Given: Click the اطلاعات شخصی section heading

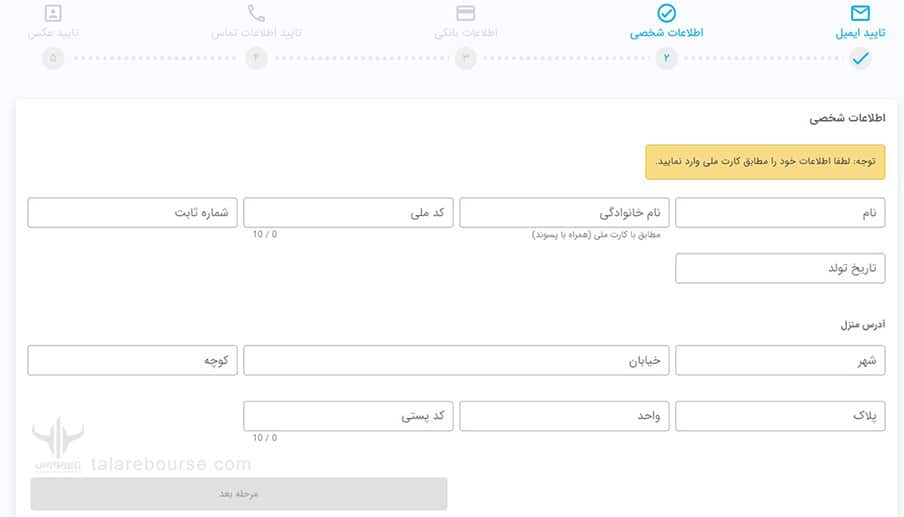Looking at the screenshot, I should 847,118.
